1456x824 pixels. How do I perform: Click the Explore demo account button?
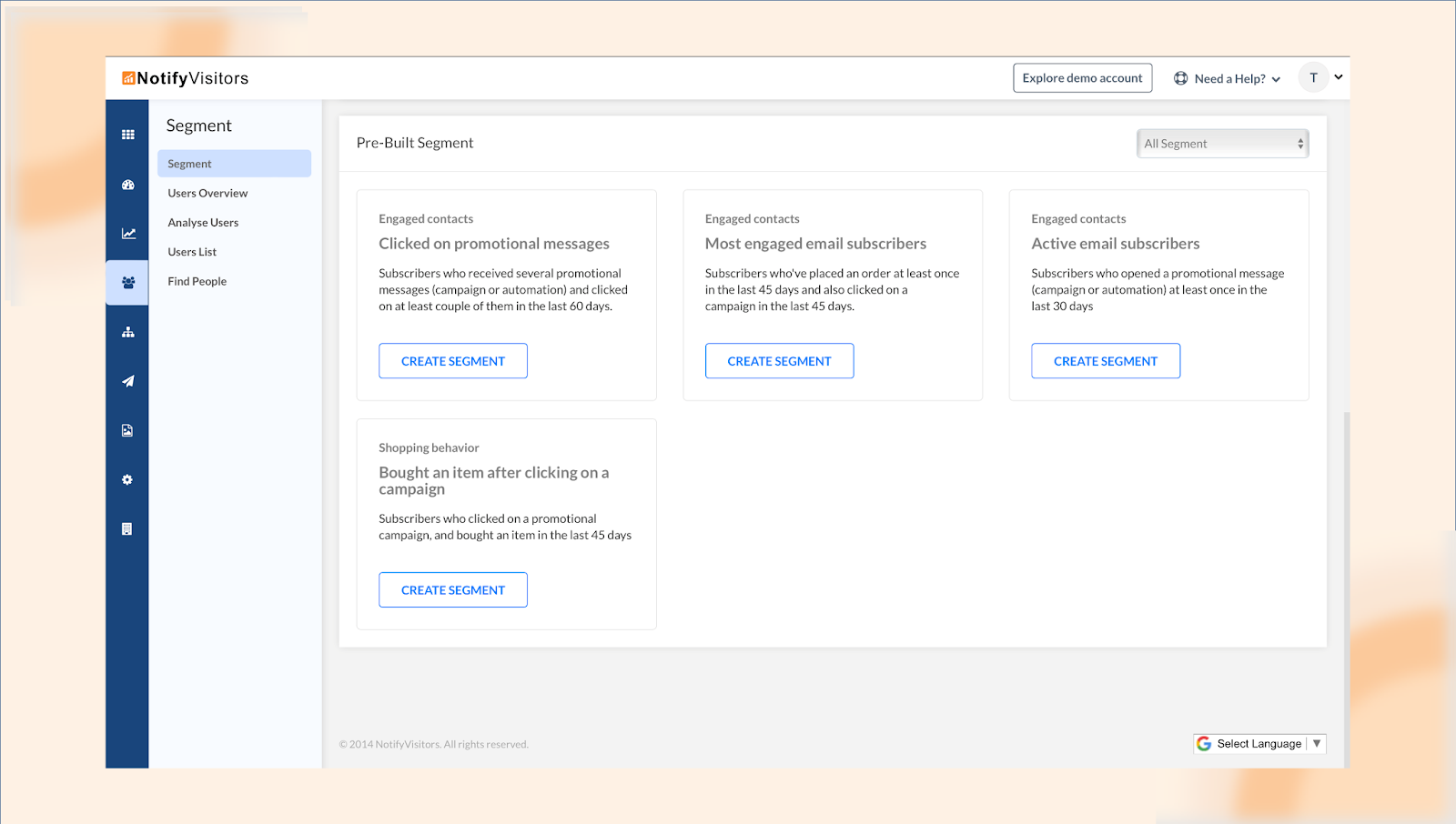click(x=1082, y=78)
